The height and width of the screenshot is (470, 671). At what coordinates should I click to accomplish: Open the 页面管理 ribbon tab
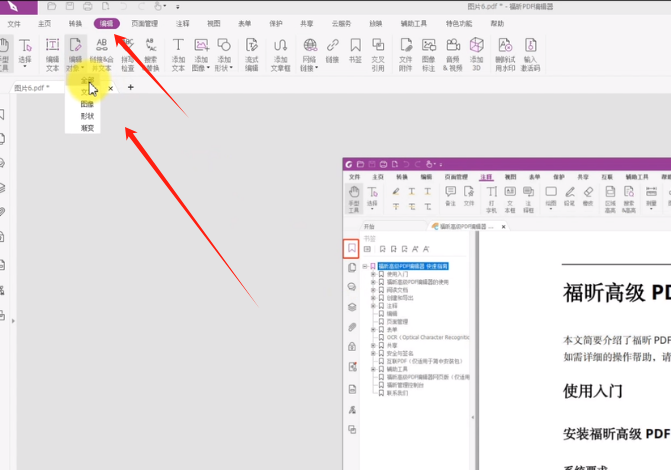pos(144,22)
